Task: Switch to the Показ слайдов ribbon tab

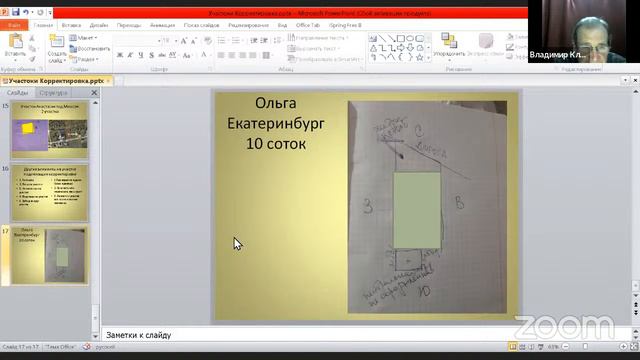Action: [201, 25]
